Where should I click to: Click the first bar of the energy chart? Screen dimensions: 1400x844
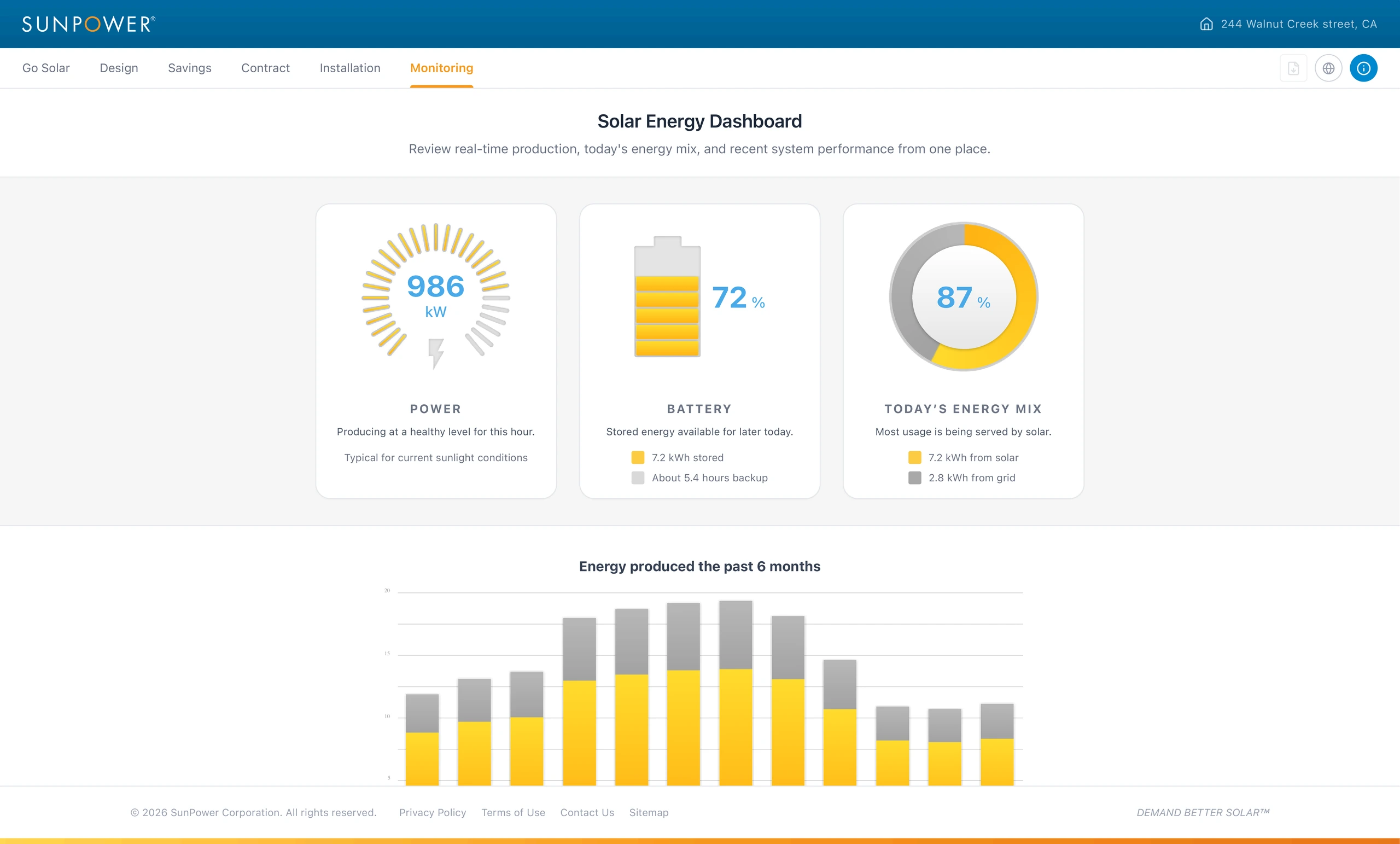tap(422, 740)
